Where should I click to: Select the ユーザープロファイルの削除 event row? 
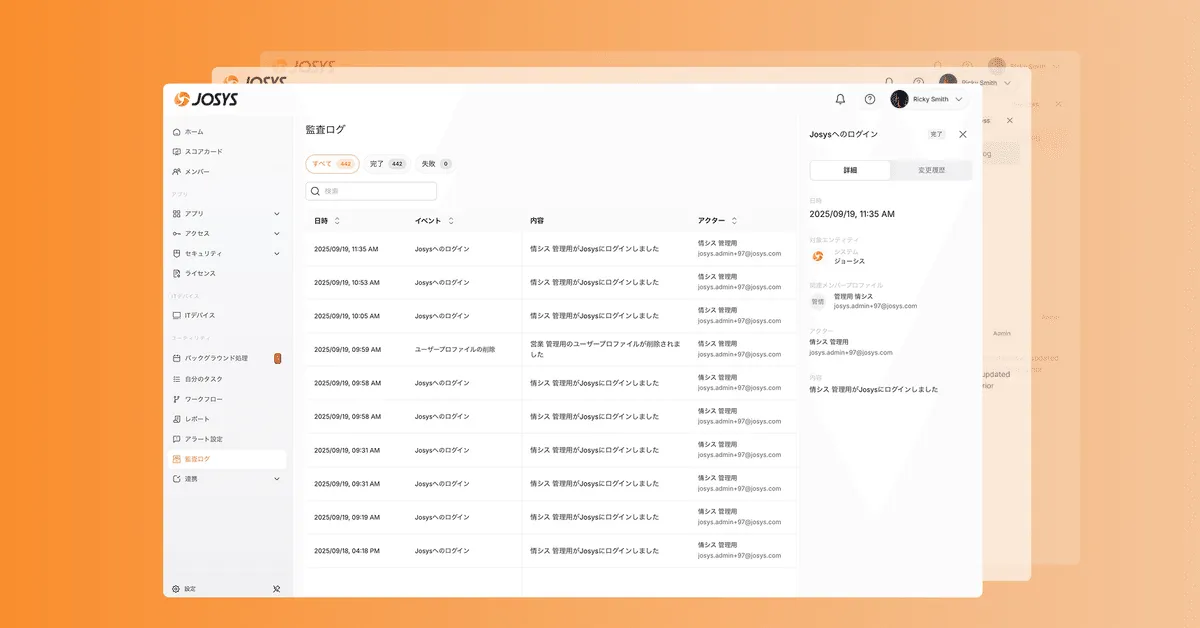[x=550, y=350]
